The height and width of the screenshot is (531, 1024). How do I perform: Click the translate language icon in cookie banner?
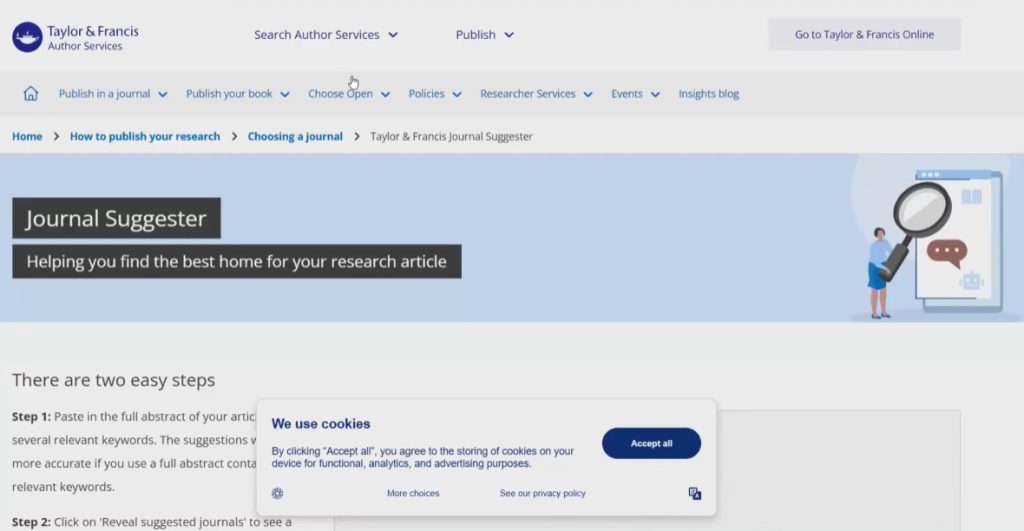(x=695, y=493)
